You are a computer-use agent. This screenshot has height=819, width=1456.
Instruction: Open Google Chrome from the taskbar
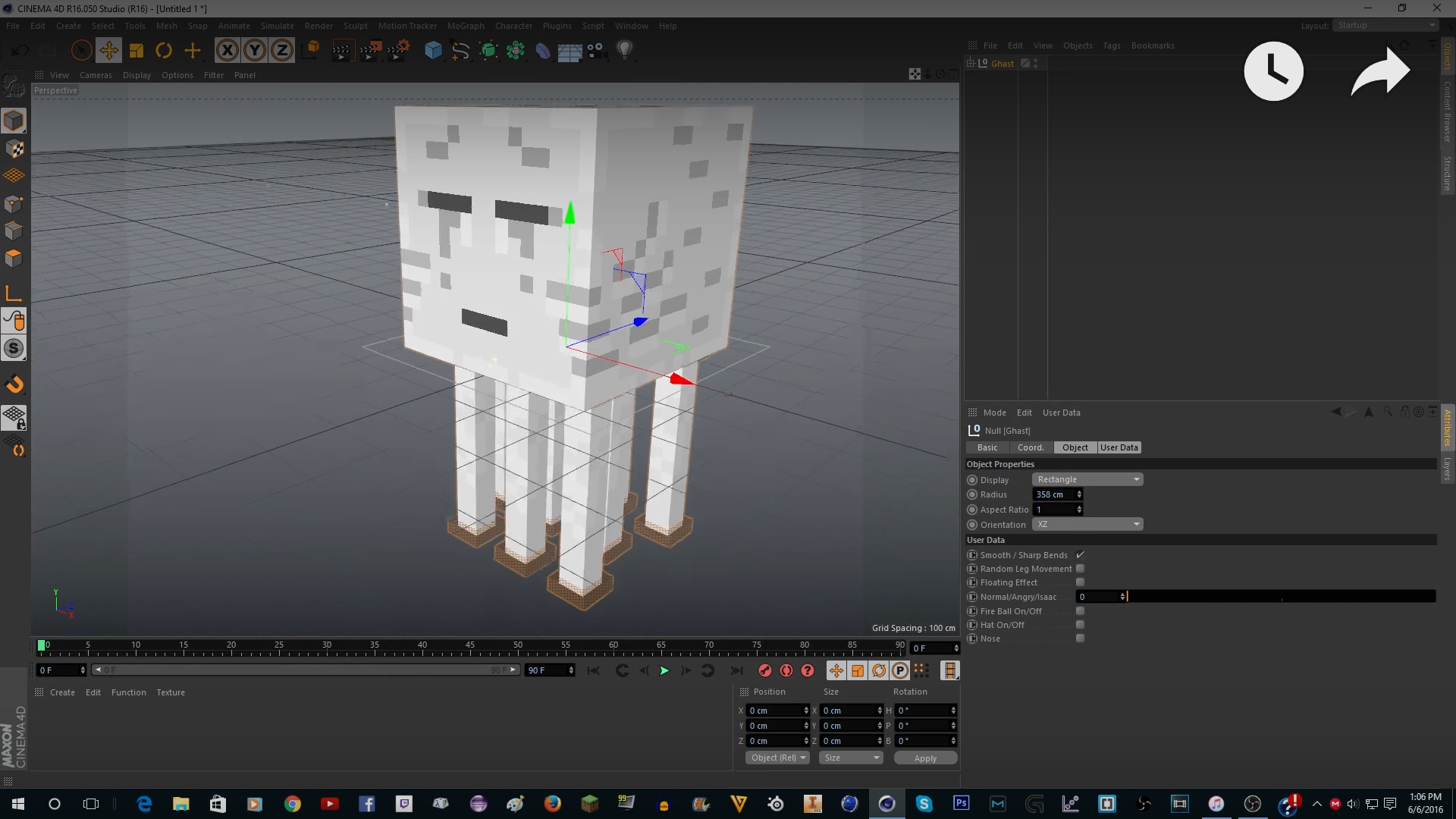pos(292,804)
